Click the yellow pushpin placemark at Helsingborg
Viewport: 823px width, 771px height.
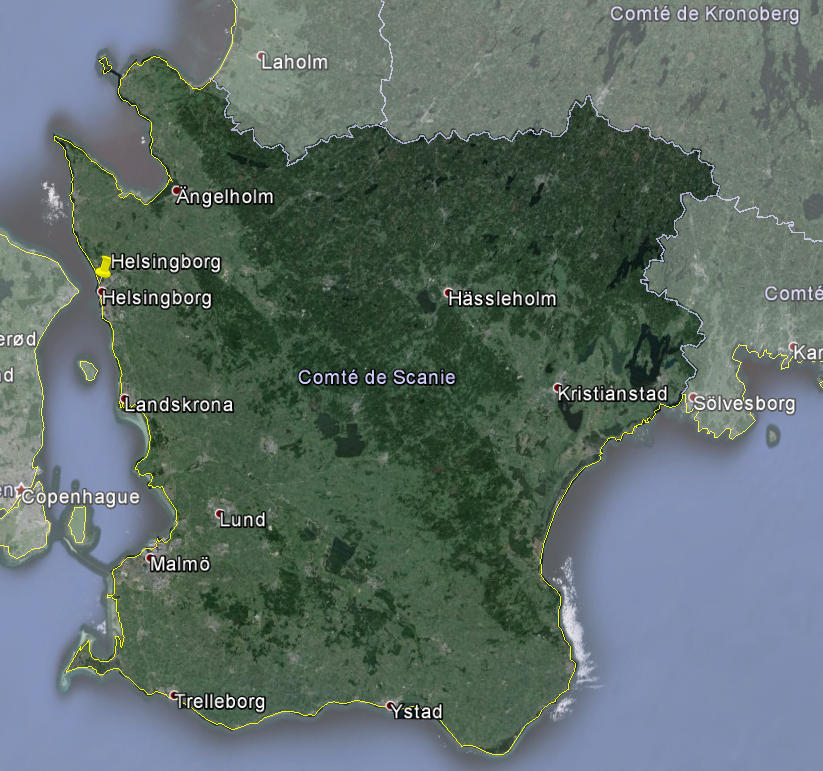pyautogui.click(x=103, y=267)
